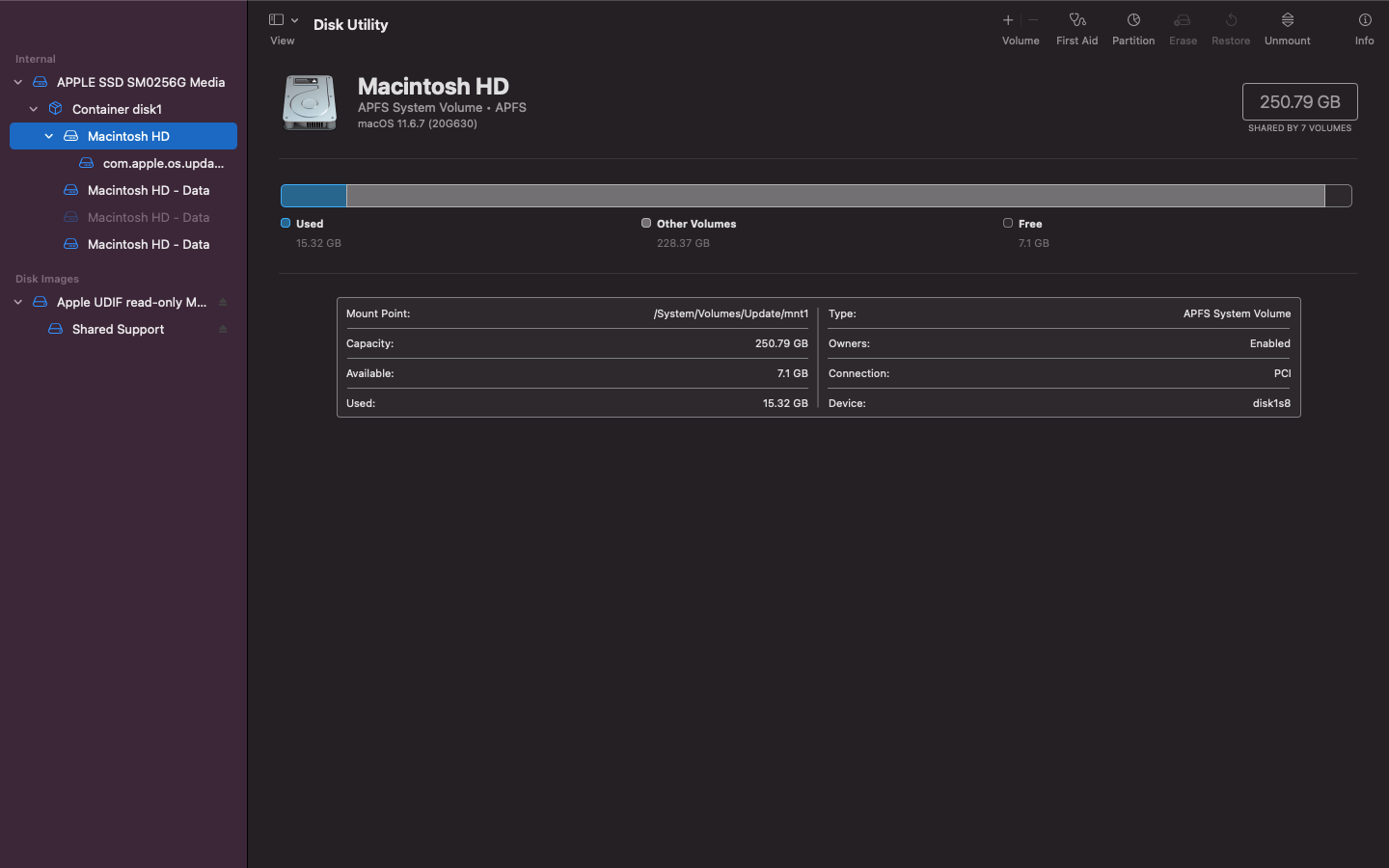Collapse the Container disk1 node

(34, 109)
